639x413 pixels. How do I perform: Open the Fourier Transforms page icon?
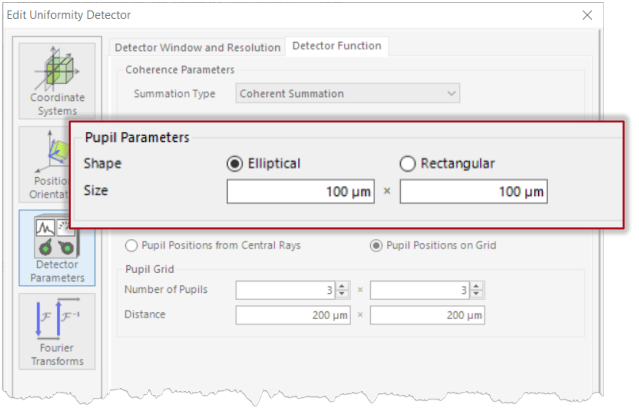tap(56, 331)
